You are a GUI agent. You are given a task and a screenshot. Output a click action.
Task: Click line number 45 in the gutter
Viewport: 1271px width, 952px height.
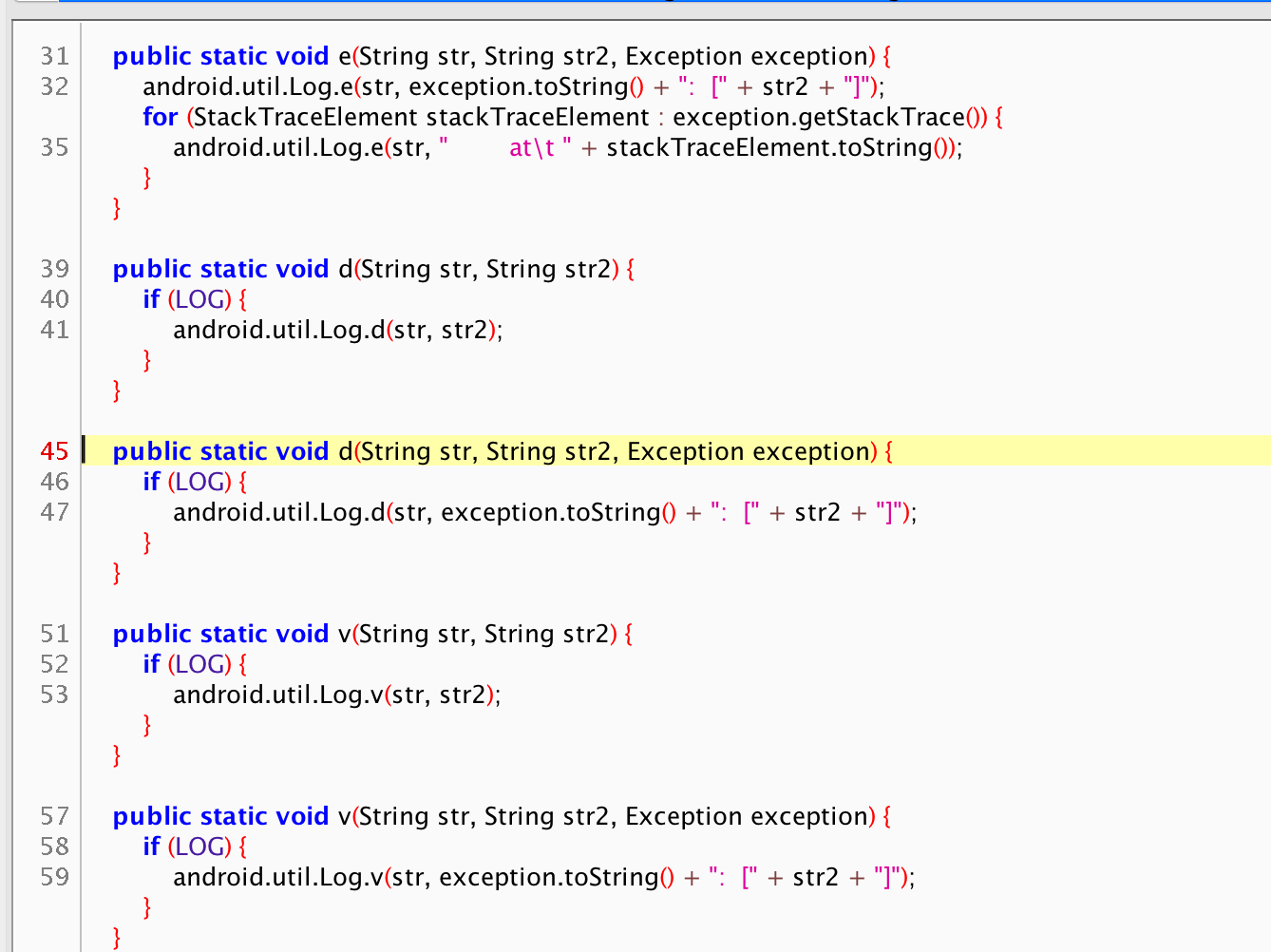click(54, 451)
